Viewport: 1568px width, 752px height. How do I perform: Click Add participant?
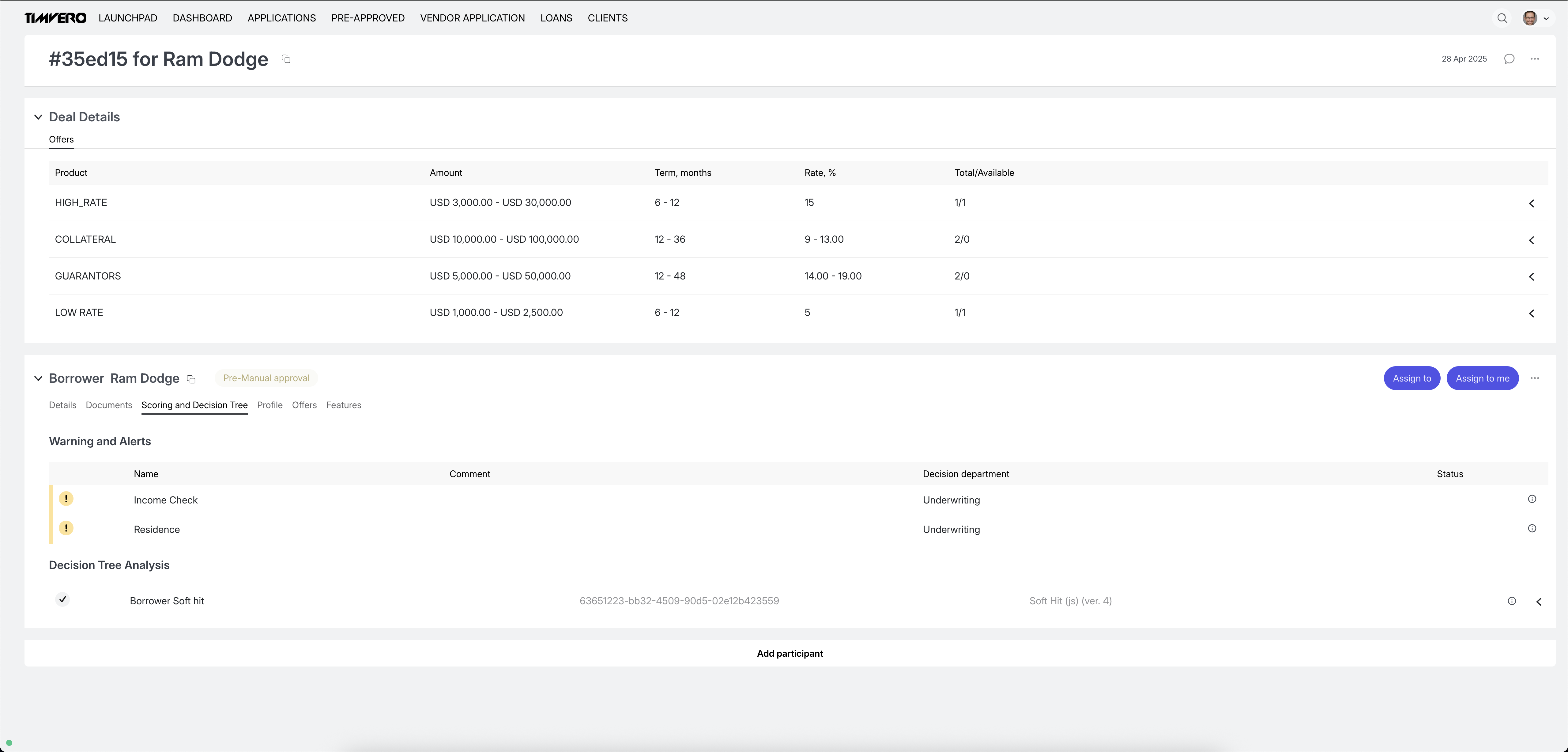(790, 653)
